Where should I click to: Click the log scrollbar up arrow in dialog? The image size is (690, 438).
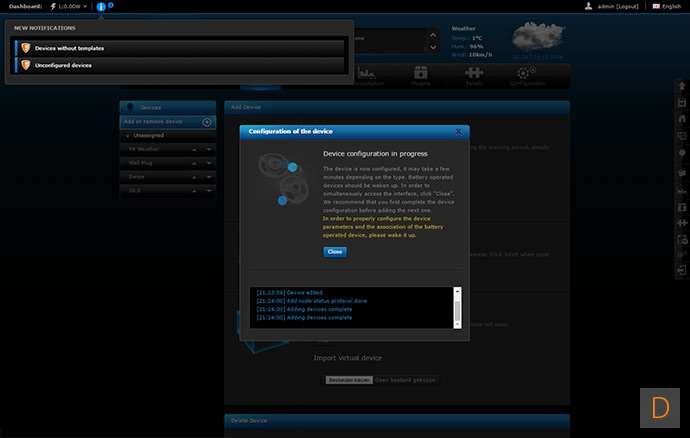[457, 291]
